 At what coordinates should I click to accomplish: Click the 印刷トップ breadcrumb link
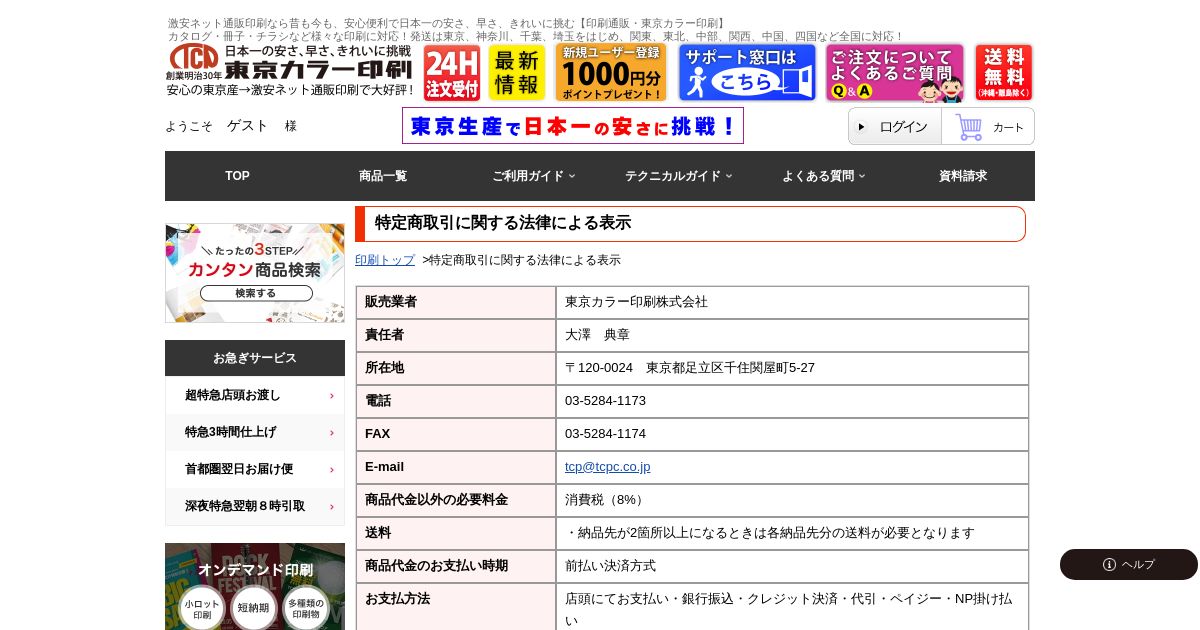(x=385, y=260)
